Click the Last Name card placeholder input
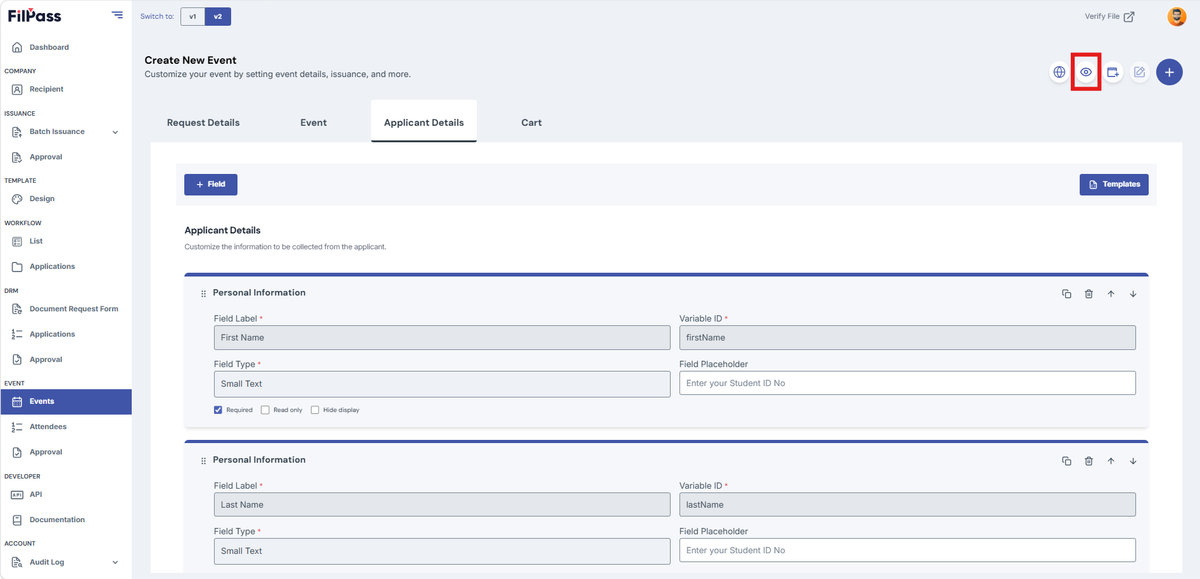This screenshot has width=1200, height=579. click(907, 550)
